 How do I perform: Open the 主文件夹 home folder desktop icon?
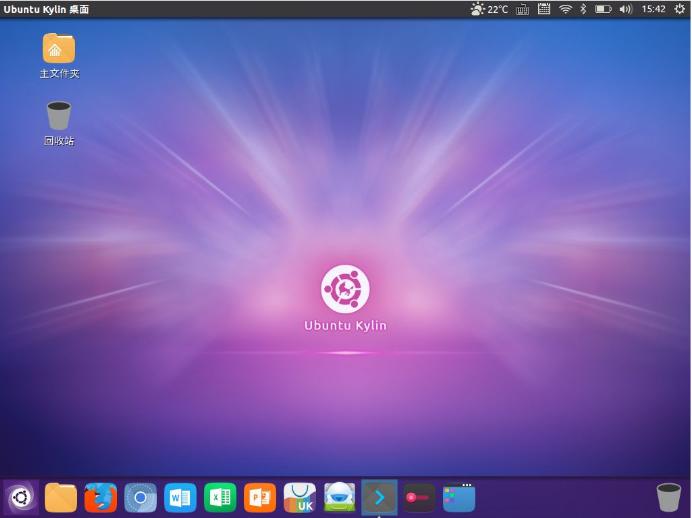click(59, 48)
